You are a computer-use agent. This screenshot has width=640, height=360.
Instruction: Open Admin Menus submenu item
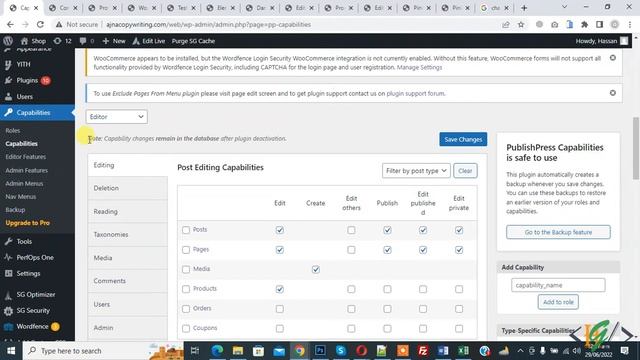(24, 184)
